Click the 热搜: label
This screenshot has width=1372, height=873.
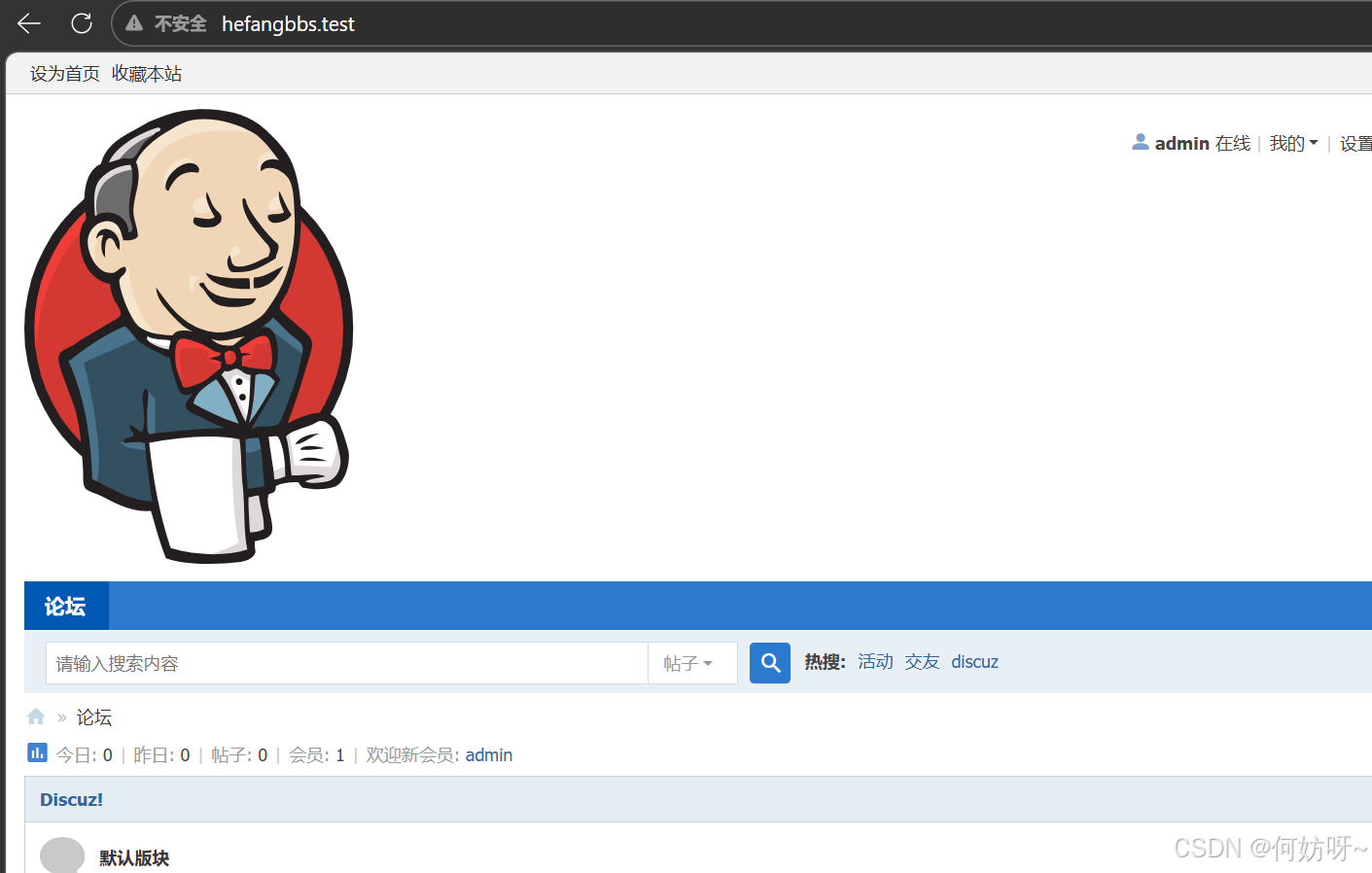pyautogui.click(x=826, y=662)
